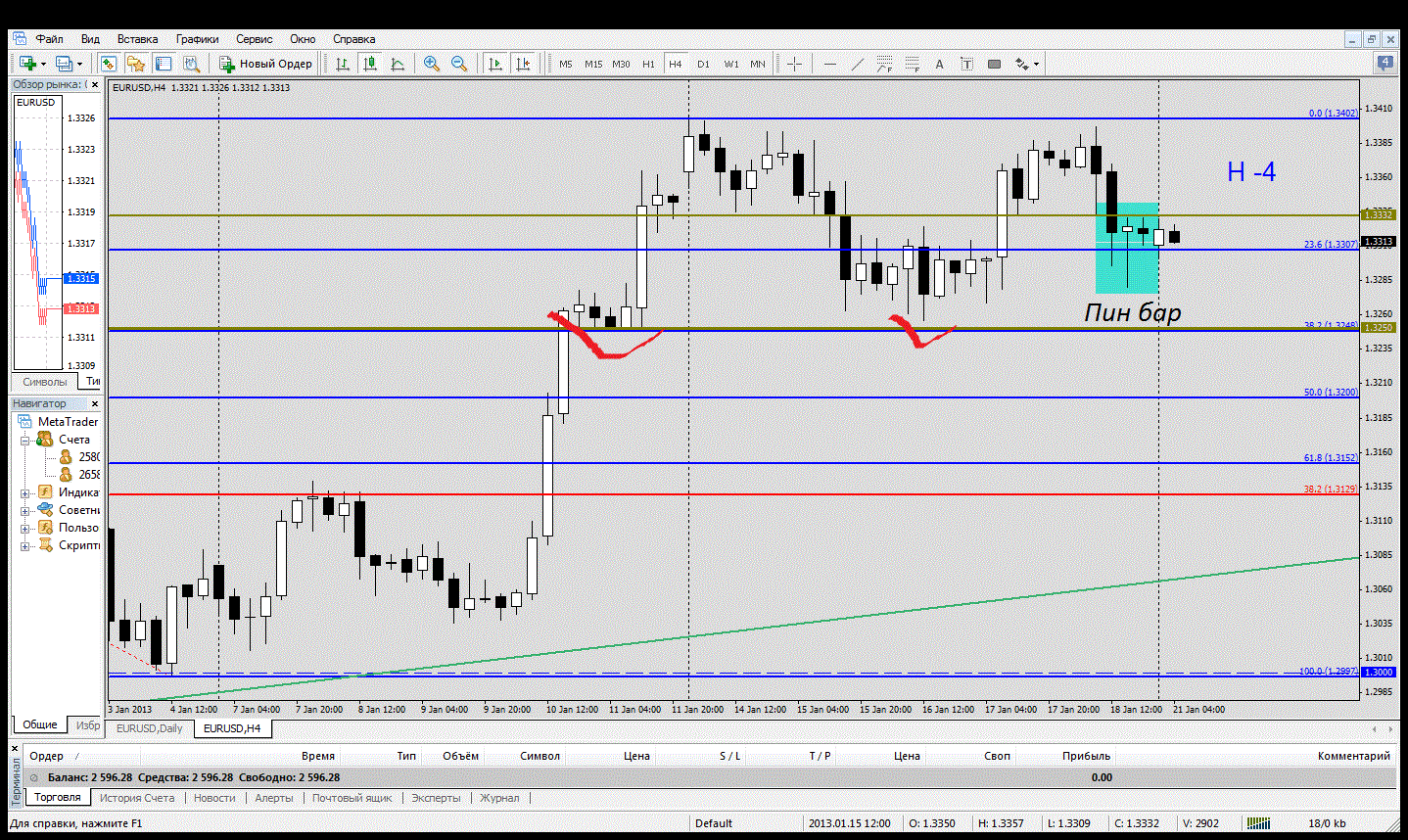The height and width of the screenshot is (840, 1408).
Task: Click the zoom out magnifier icon
Action: click(x=458, y=64)
